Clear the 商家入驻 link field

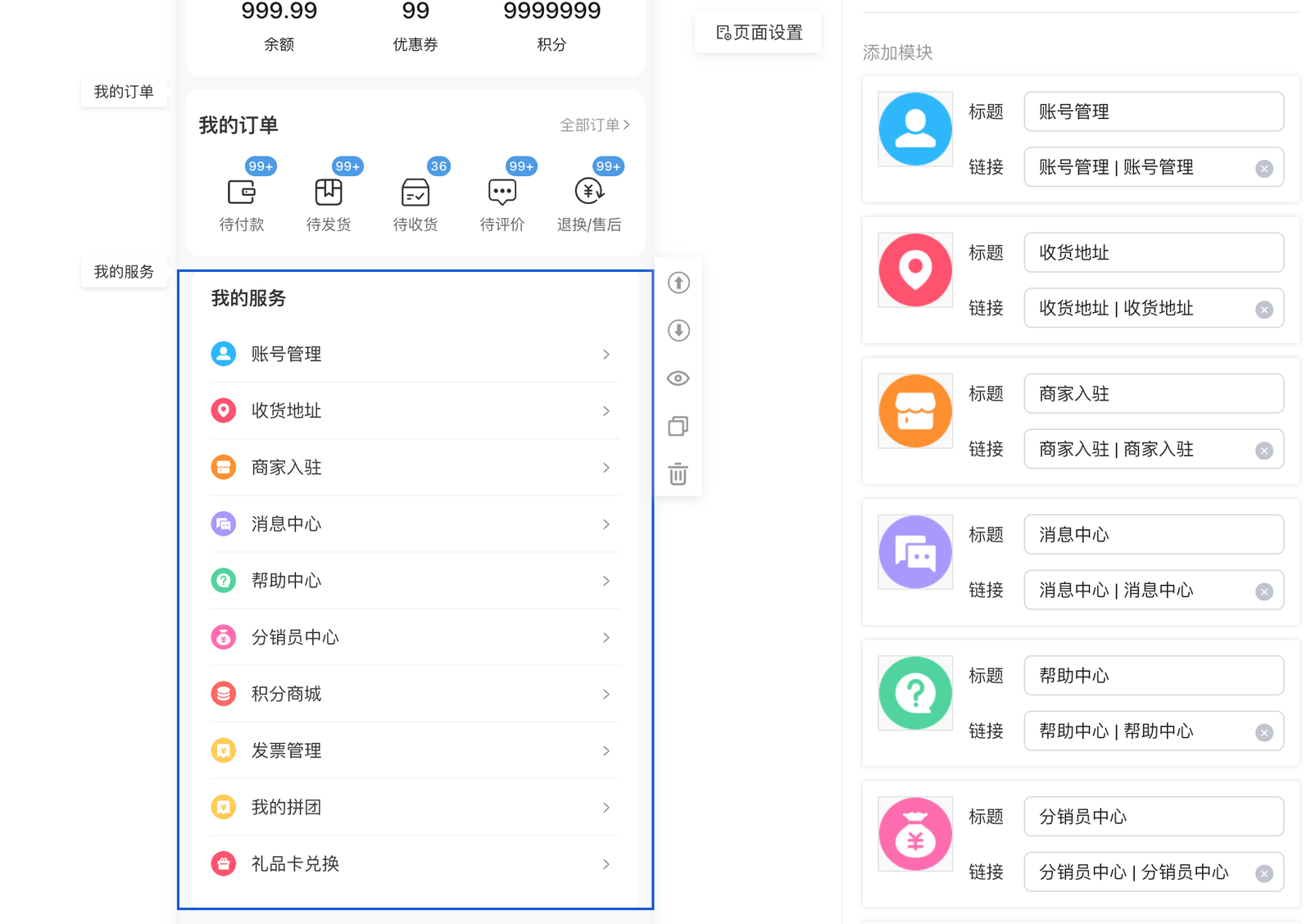[1264, 451]
